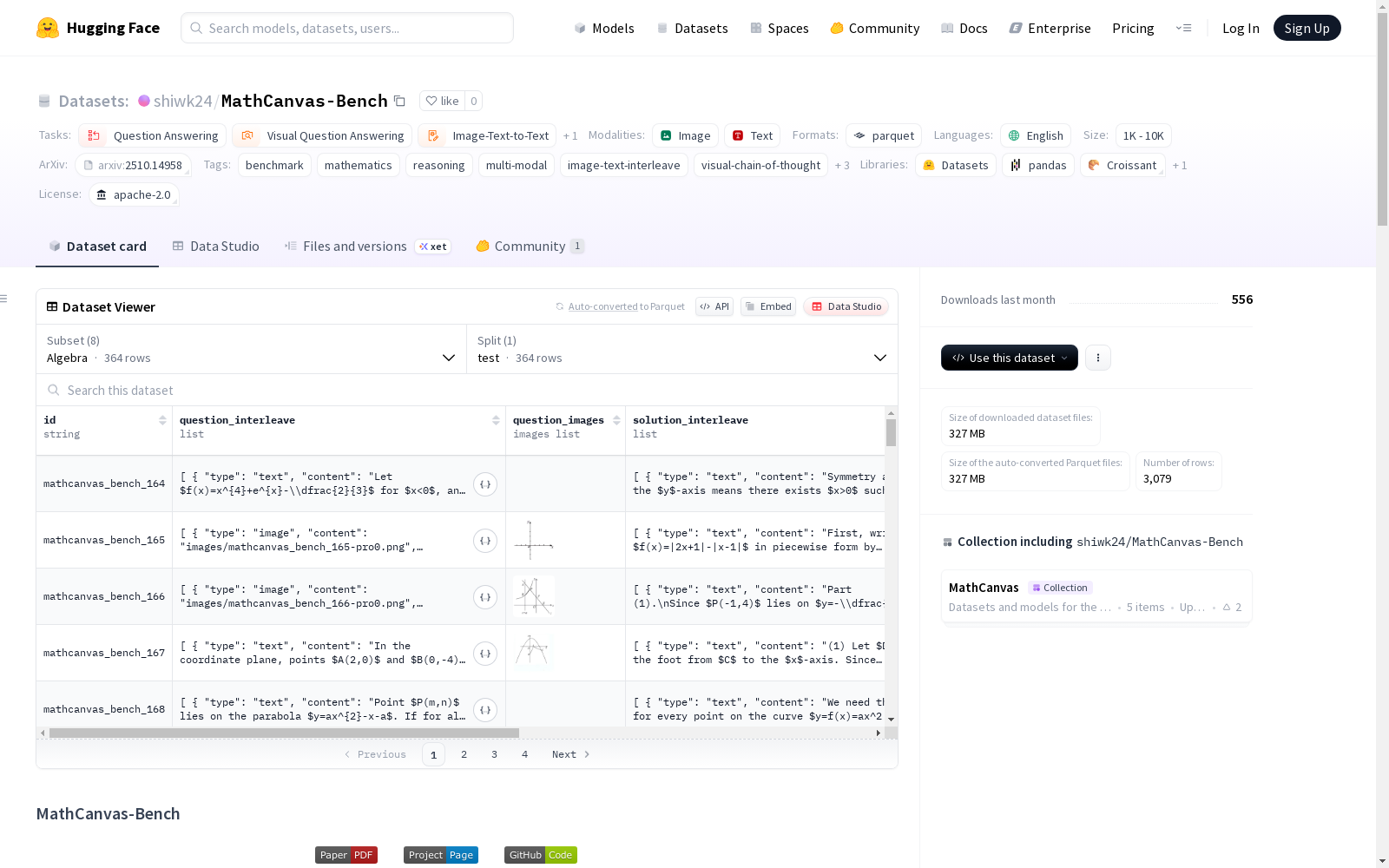The width and height of the screenshot is (1389, 868).
Task: Click the parquet format tag
Action: tap(884, 135)
